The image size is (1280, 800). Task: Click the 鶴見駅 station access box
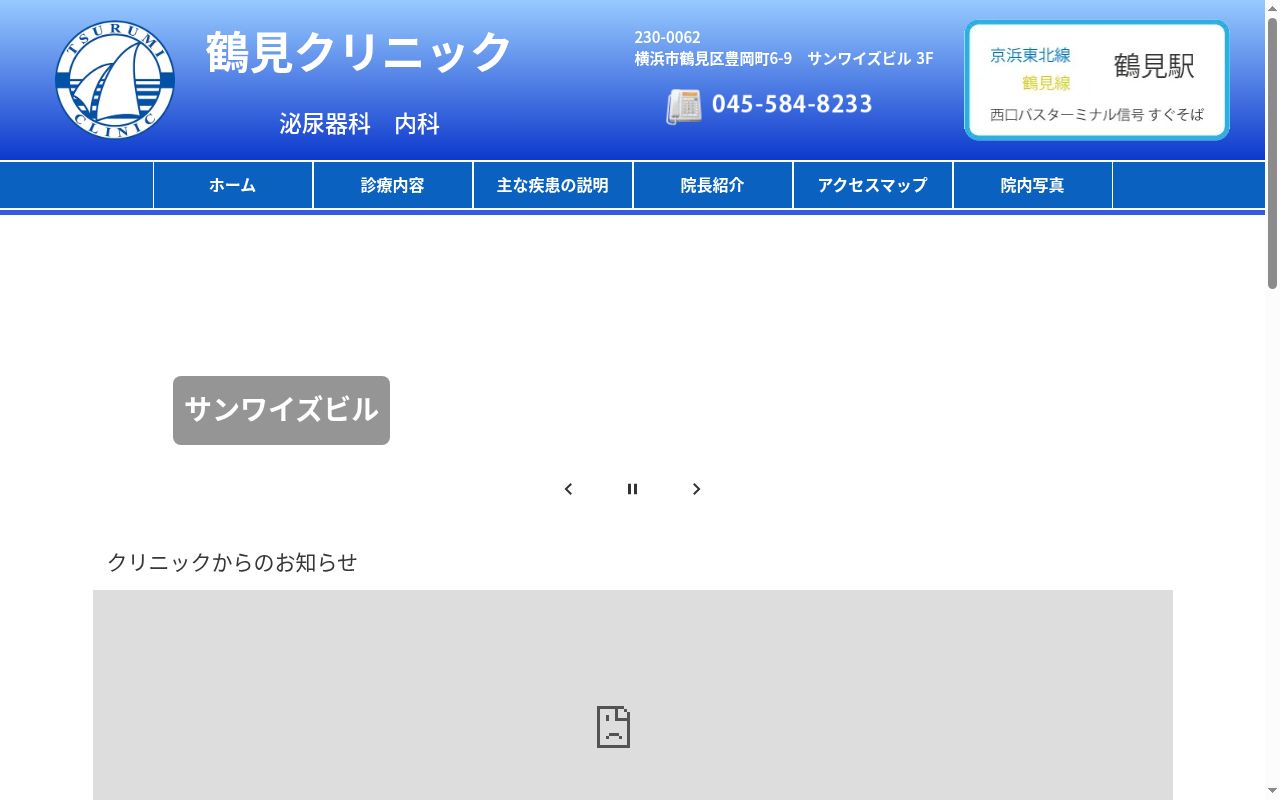[1097, 80]
